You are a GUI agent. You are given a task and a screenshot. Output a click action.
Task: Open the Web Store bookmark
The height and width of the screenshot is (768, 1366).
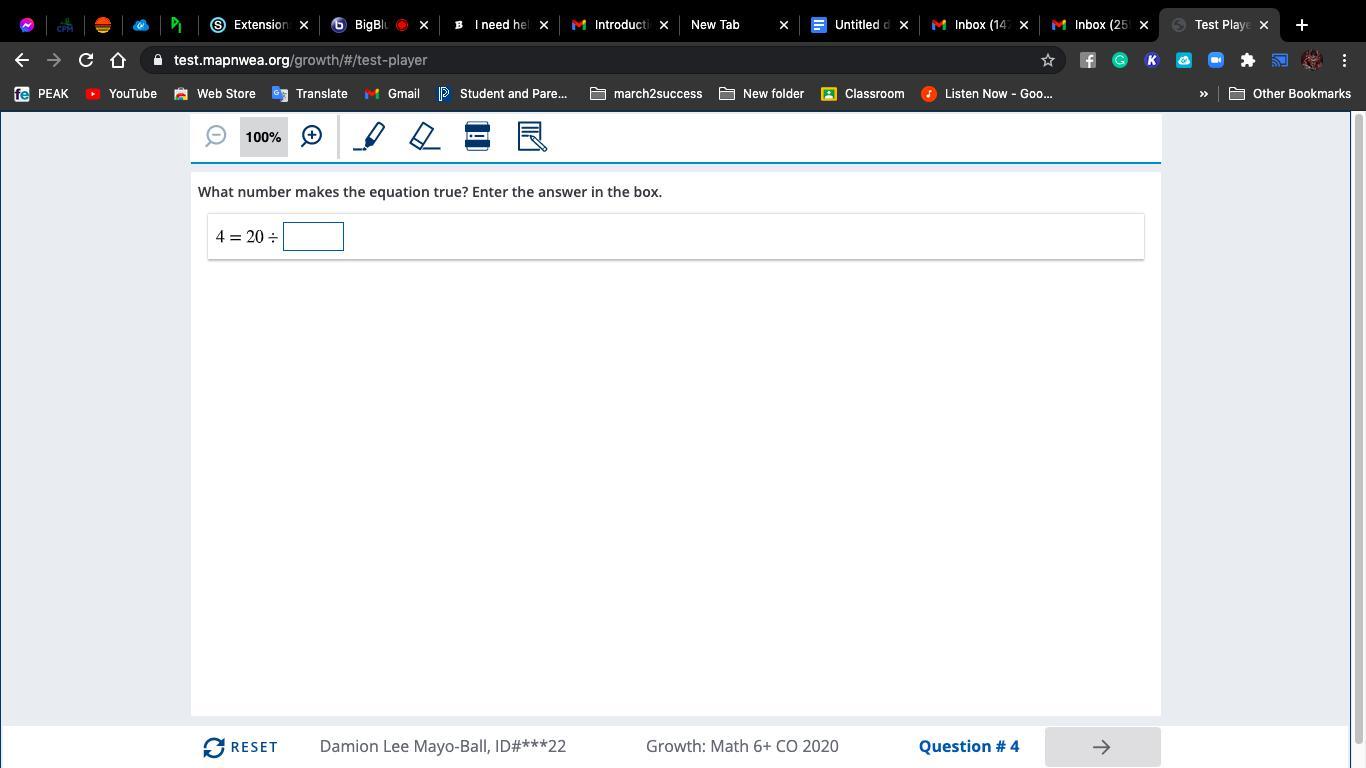point(214,94)
